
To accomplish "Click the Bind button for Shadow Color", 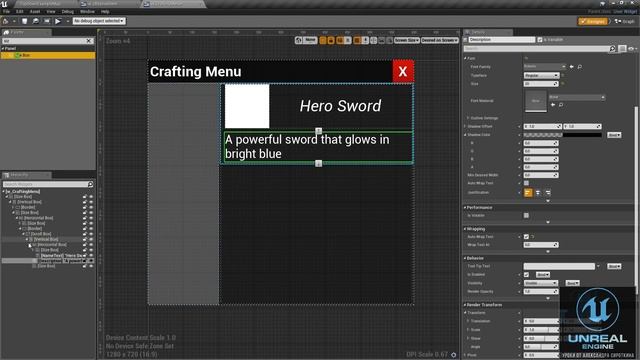I will (614, 135).
